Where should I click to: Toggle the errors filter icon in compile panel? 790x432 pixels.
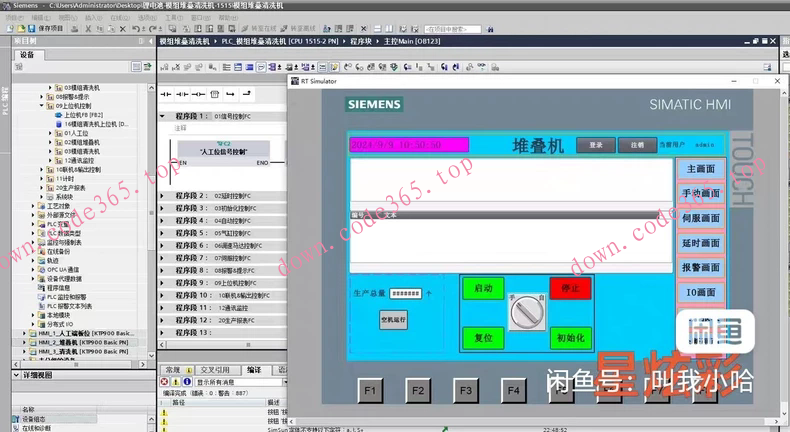pos(164,382)
